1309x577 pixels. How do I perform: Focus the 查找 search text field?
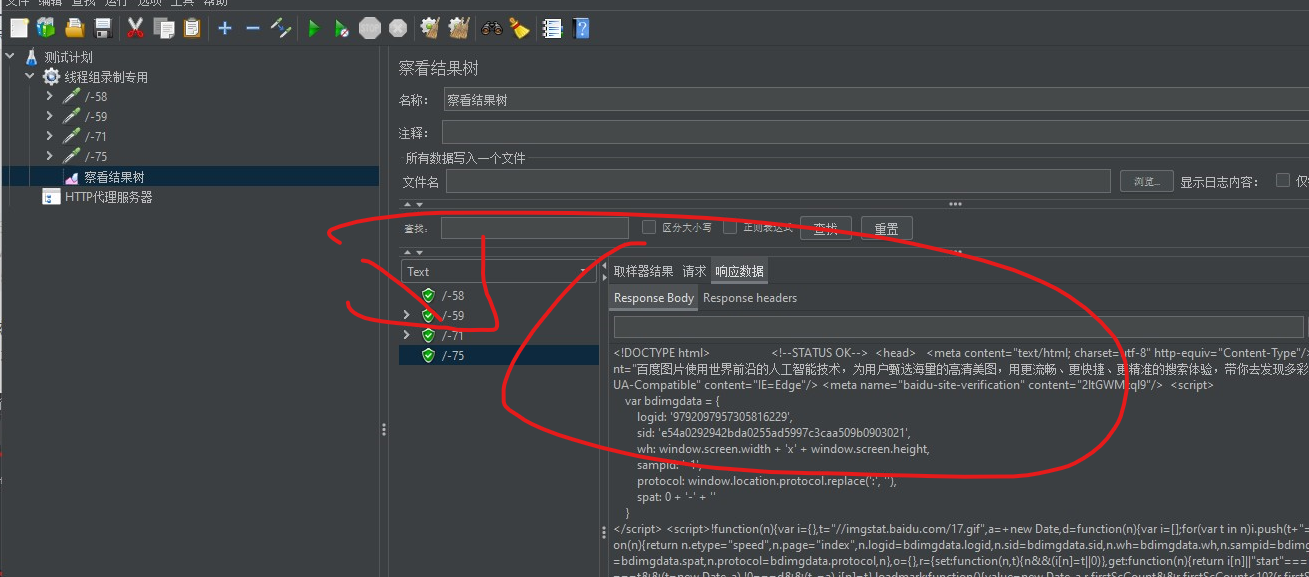pos(535,228)
